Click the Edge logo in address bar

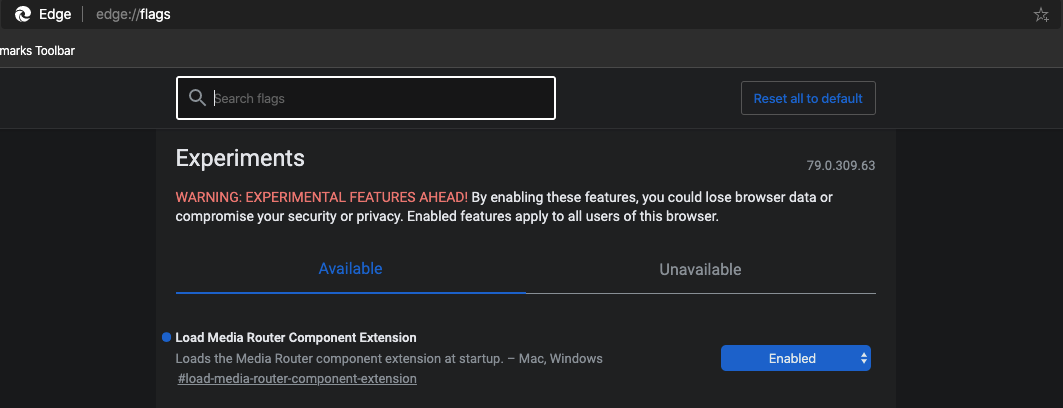pos(23,14)
